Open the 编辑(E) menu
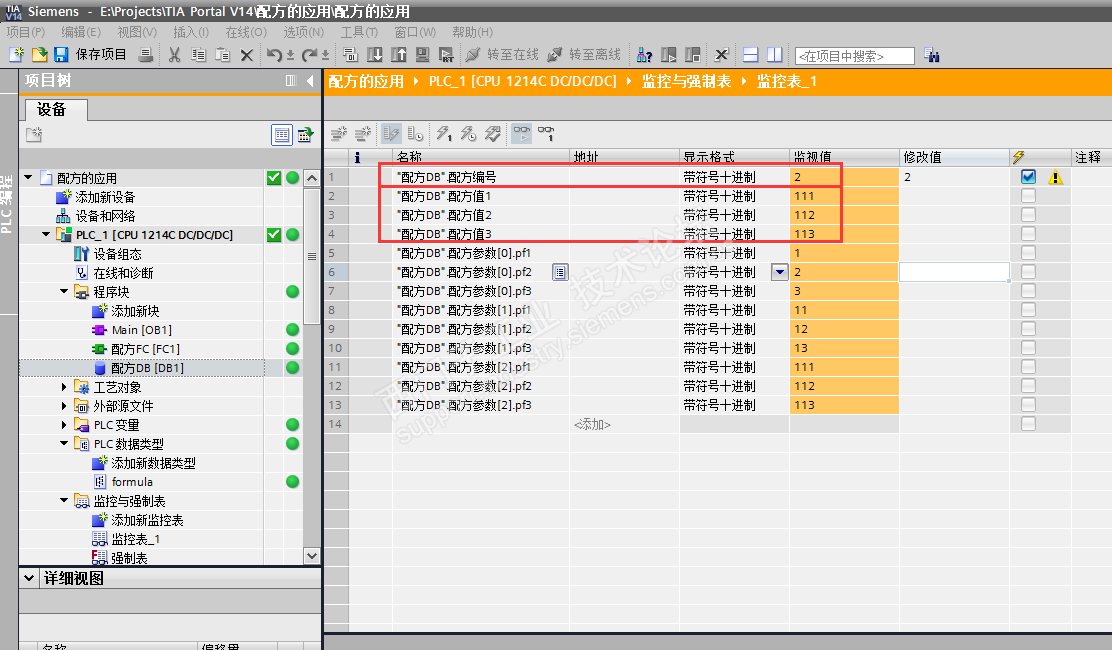Viewport: 1112px width, 650px height. [x=81, y=32]
